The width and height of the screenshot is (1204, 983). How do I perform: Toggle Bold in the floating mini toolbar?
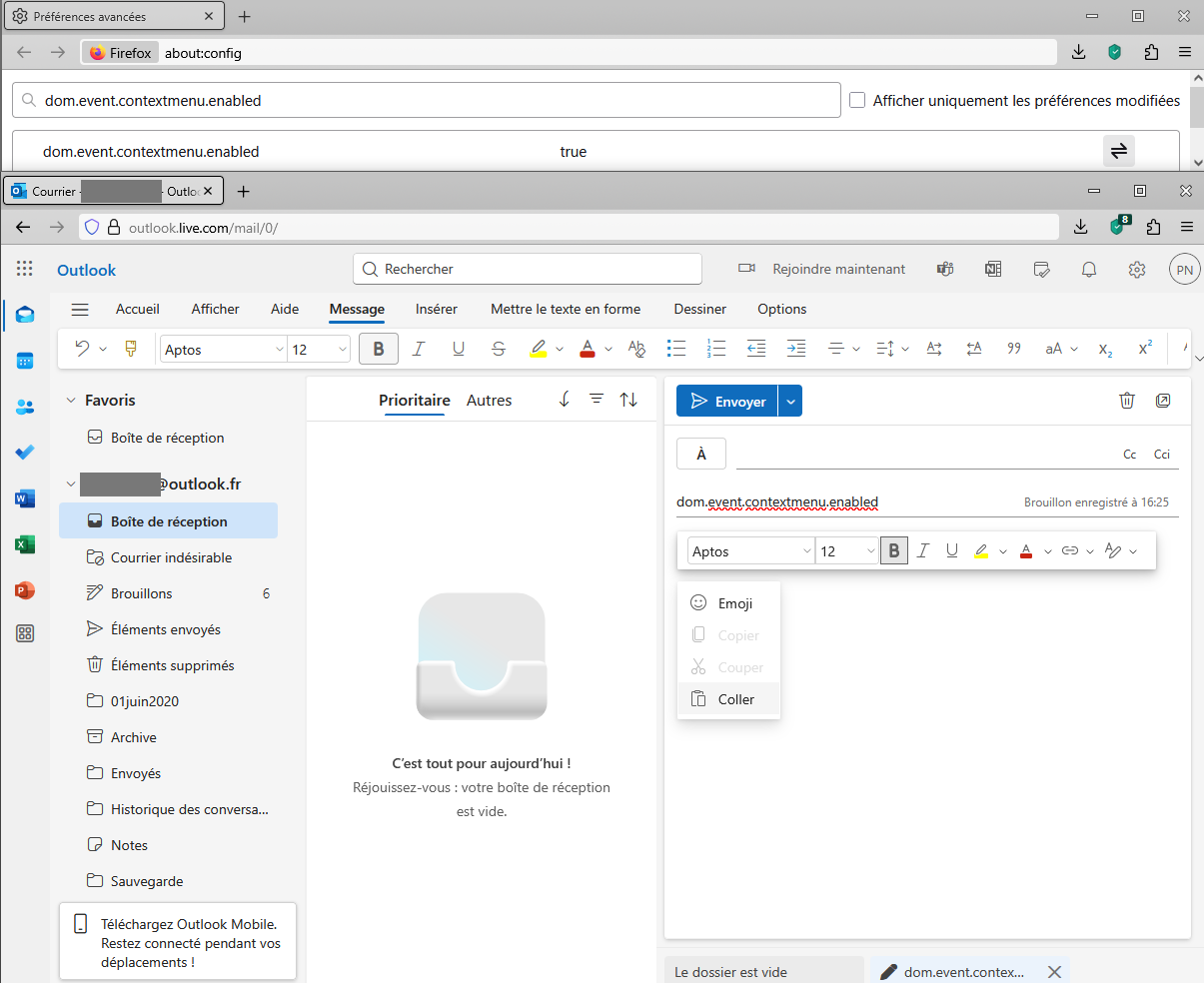(894, 550)
